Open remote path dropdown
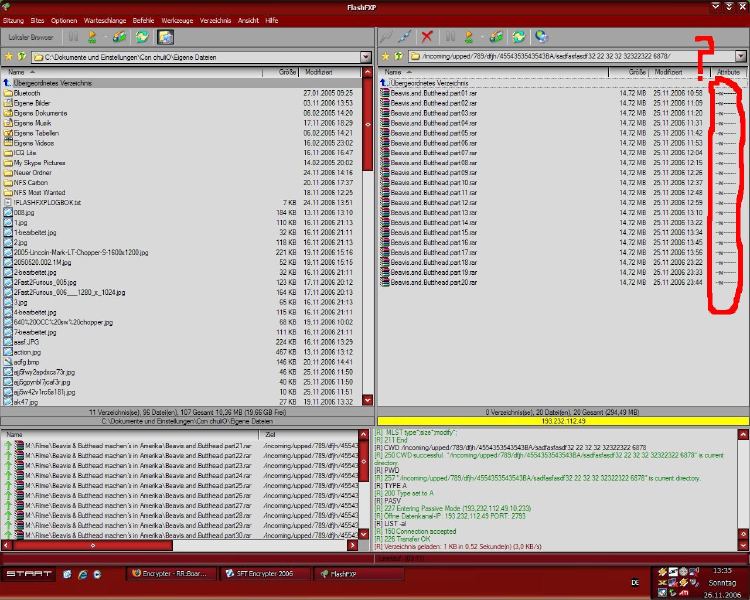This screenshot has width=750, height=600. [741, 56]
